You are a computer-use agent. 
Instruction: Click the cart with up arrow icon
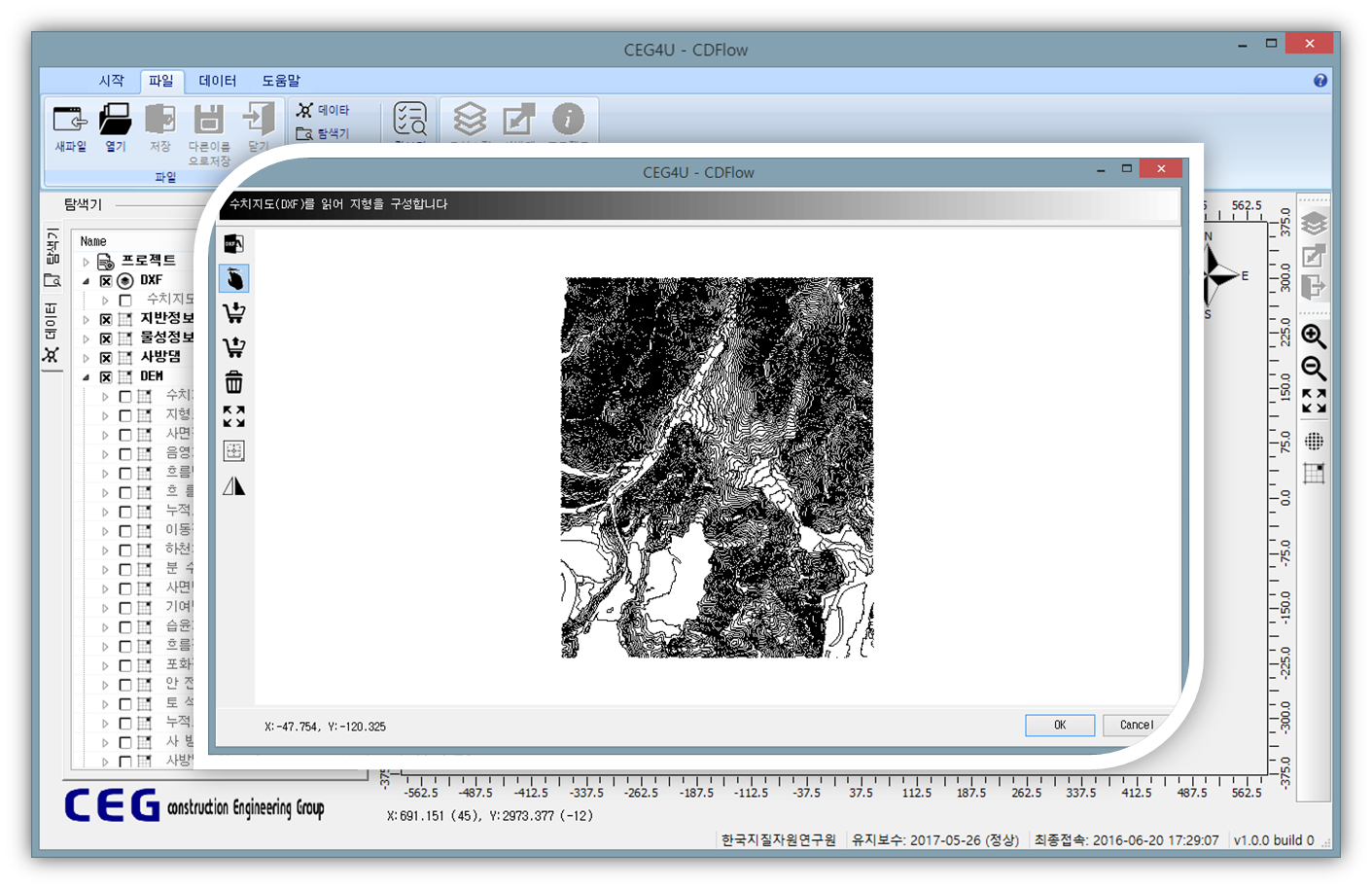point(233,347)
